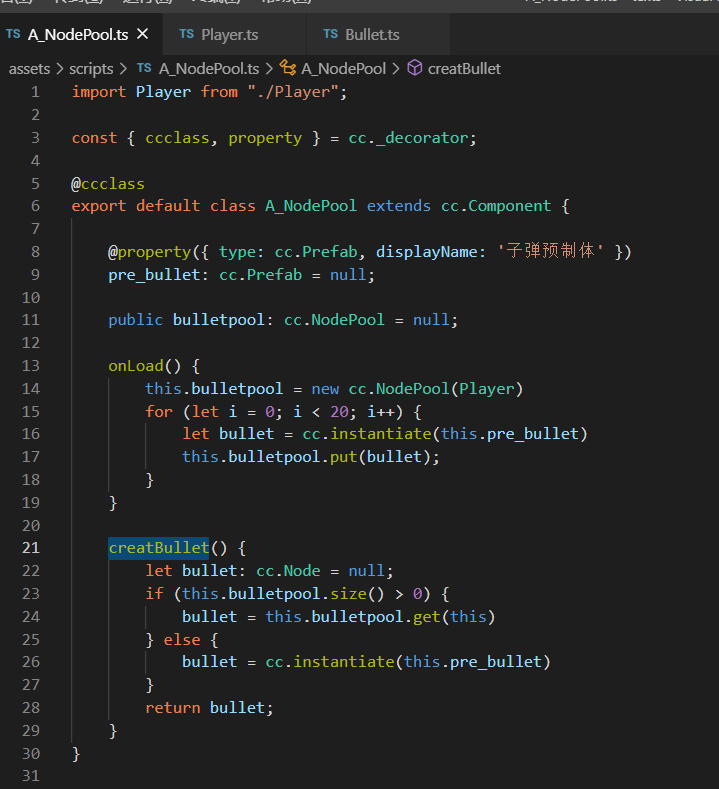
Task: Click 'extends' keyword on line 6
Action: click(x=398, y=206)
